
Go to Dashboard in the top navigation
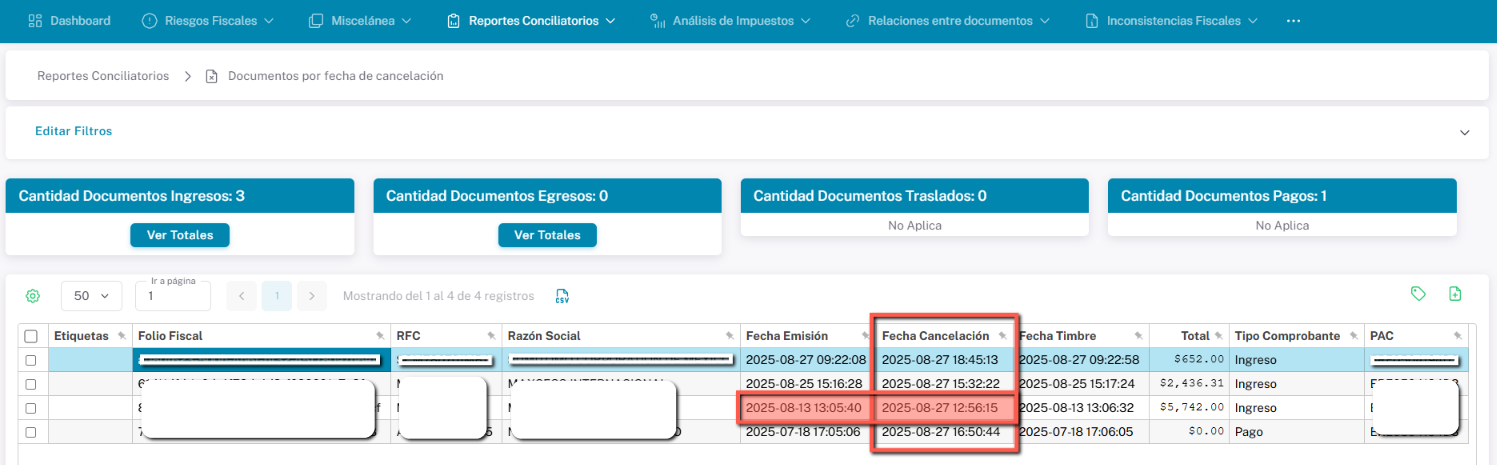tap(69, 21)
